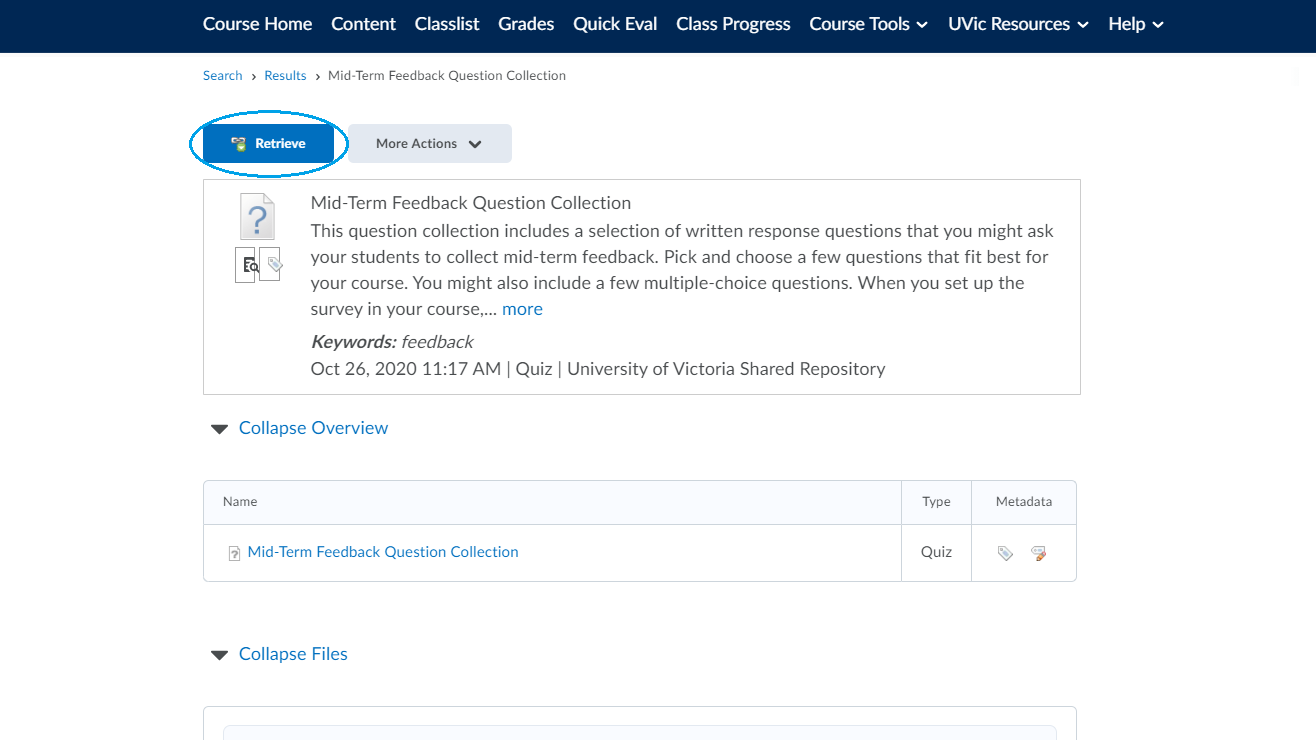Image resolution: width=1316 pixels, height=740 pixels.
Task: Navigate to Quick Eval
Action: 615,24
